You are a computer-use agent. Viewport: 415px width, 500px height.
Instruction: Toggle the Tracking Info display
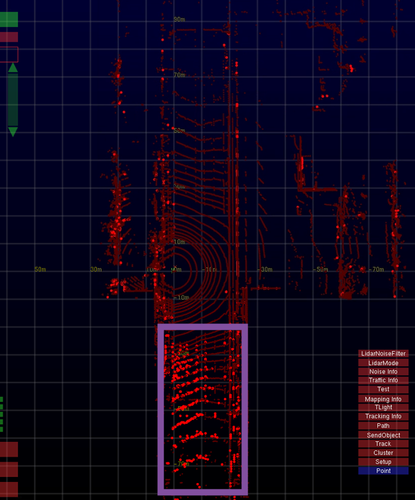[383, 416]
